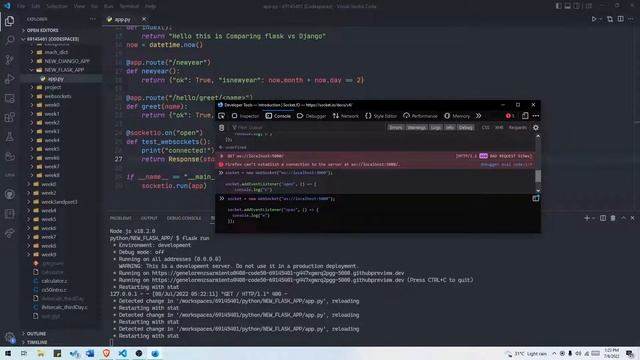This screenshot has width=640, height=360.
Task: Open the Performance tab in DevTools
Action: click(x=420, y=116)
